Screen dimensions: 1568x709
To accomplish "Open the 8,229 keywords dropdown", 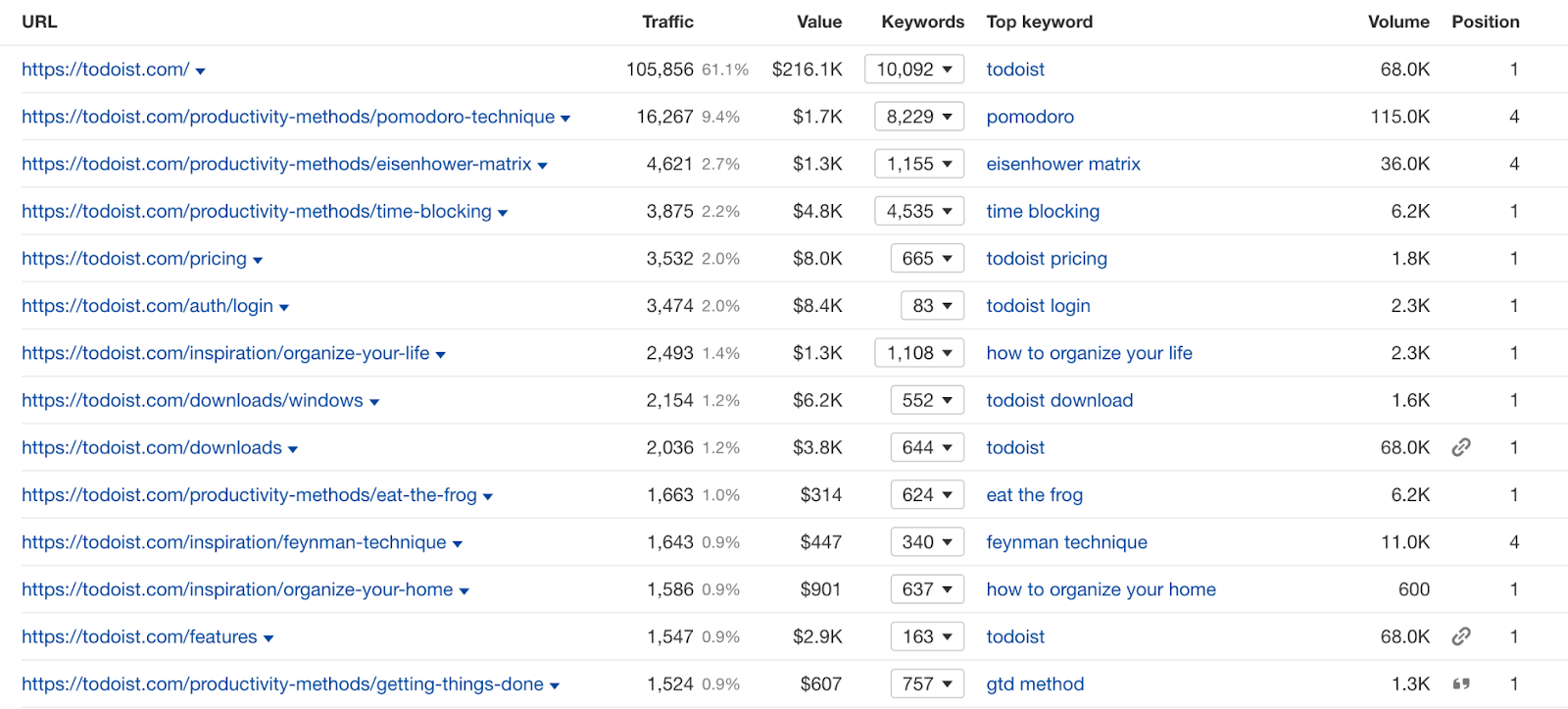I will point(919,117).
